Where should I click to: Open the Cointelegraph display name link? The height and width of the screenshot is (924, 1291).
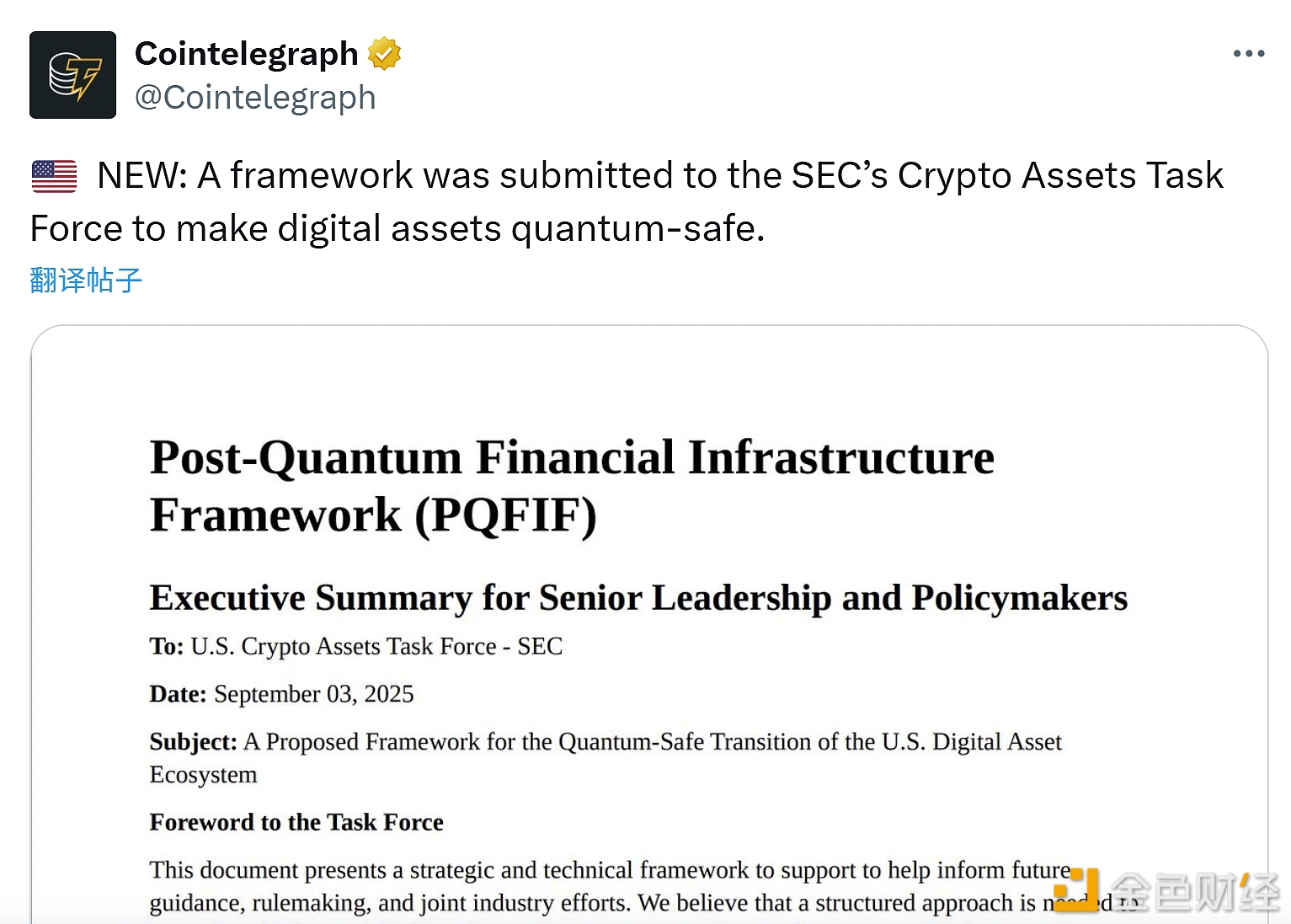pyautogui.click(x=247, y=54)
